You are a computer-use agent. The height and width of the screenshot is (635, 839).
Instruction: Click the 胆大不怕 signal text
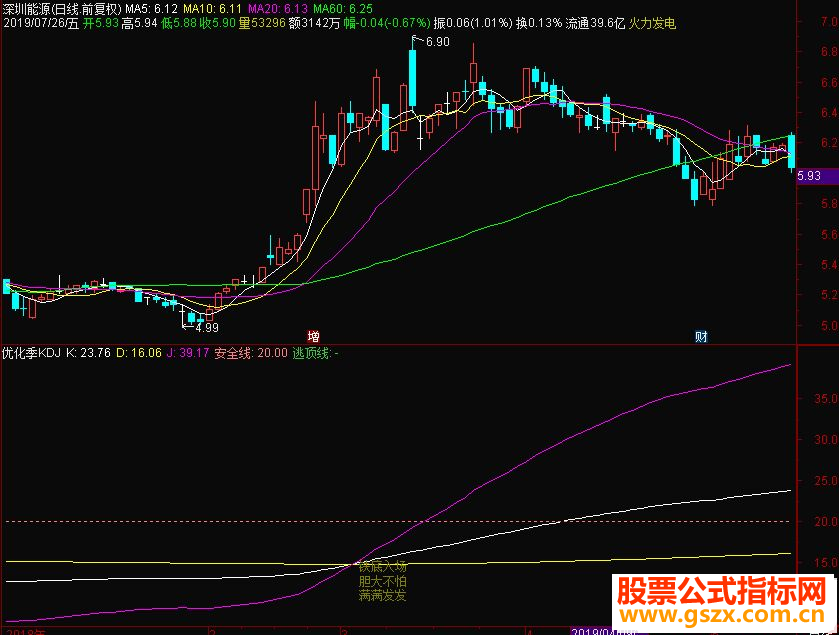tap(382, 581)
